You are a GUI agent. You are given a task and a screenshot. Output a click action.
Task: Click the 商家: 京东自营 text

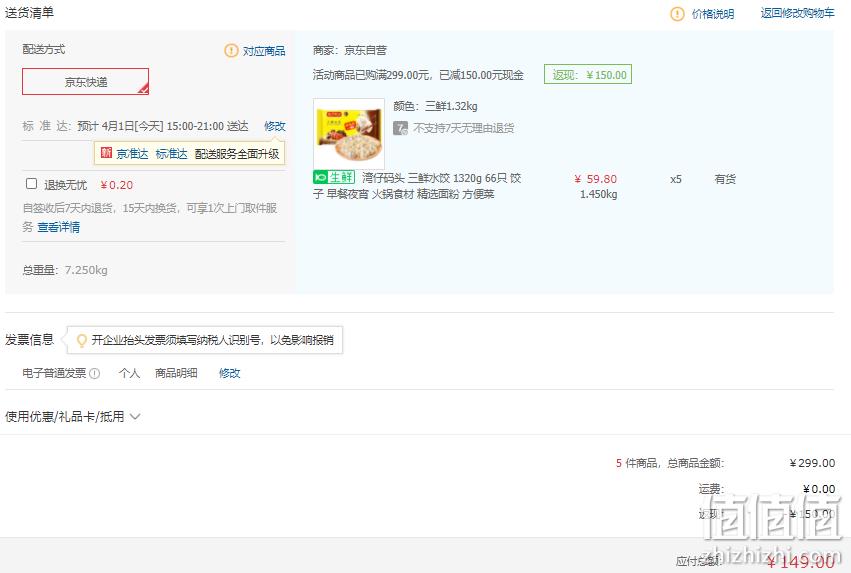click(x=350, y=50)
